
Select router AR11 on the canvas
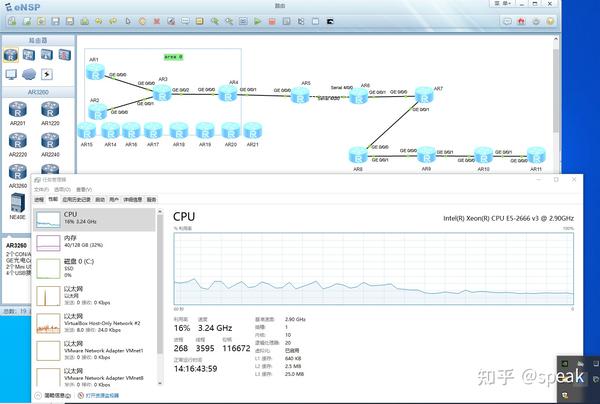click(x=536, y=155)
